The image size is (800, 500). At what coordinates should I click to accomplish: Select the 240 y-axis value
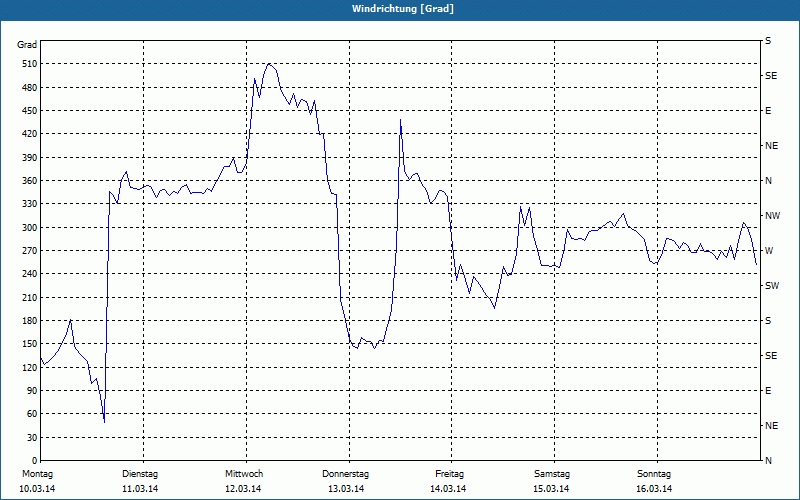click(x=29, y=274)
